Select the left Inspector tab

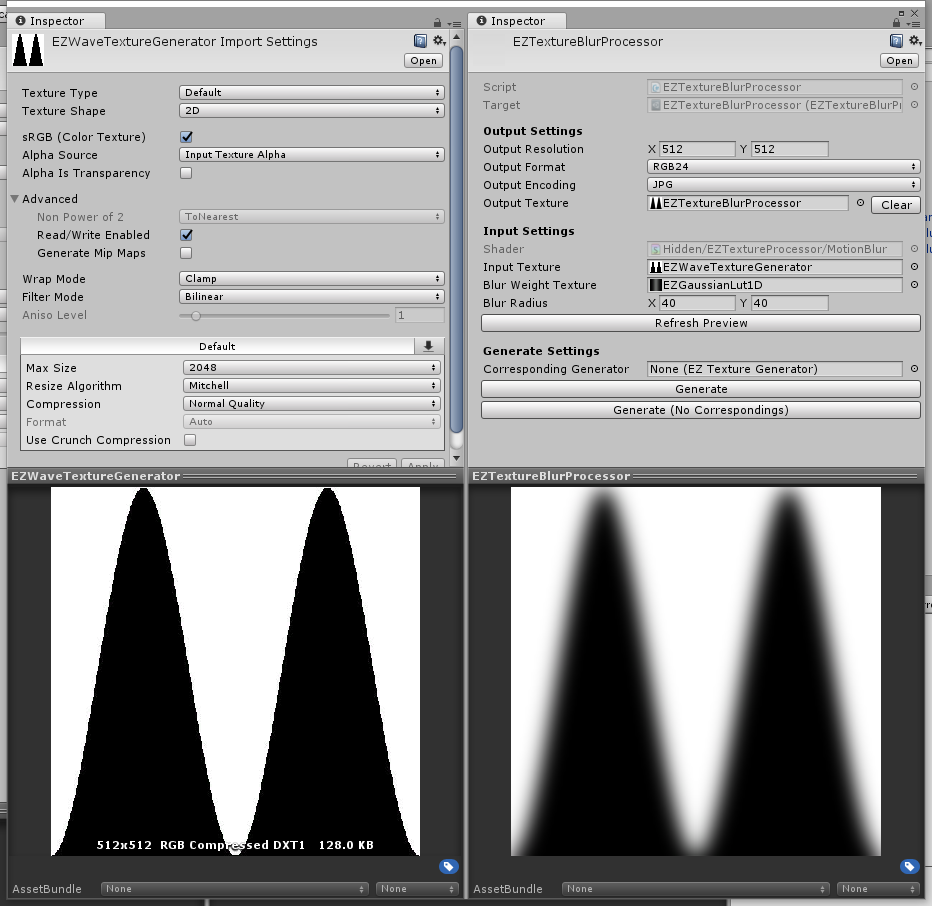coord(56,21)
